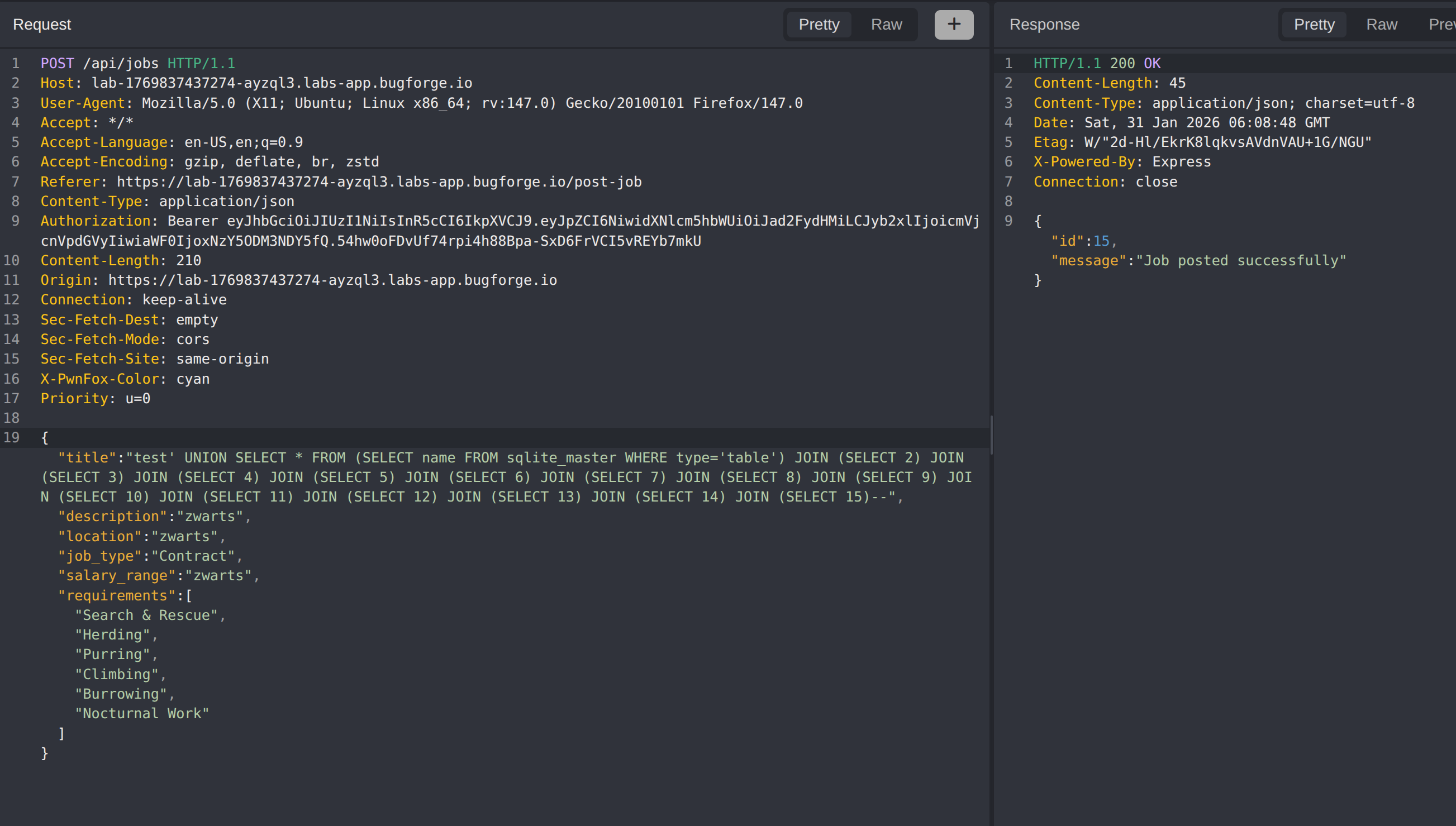
Task: Click the Request panel title
Action: click(42, 25)
